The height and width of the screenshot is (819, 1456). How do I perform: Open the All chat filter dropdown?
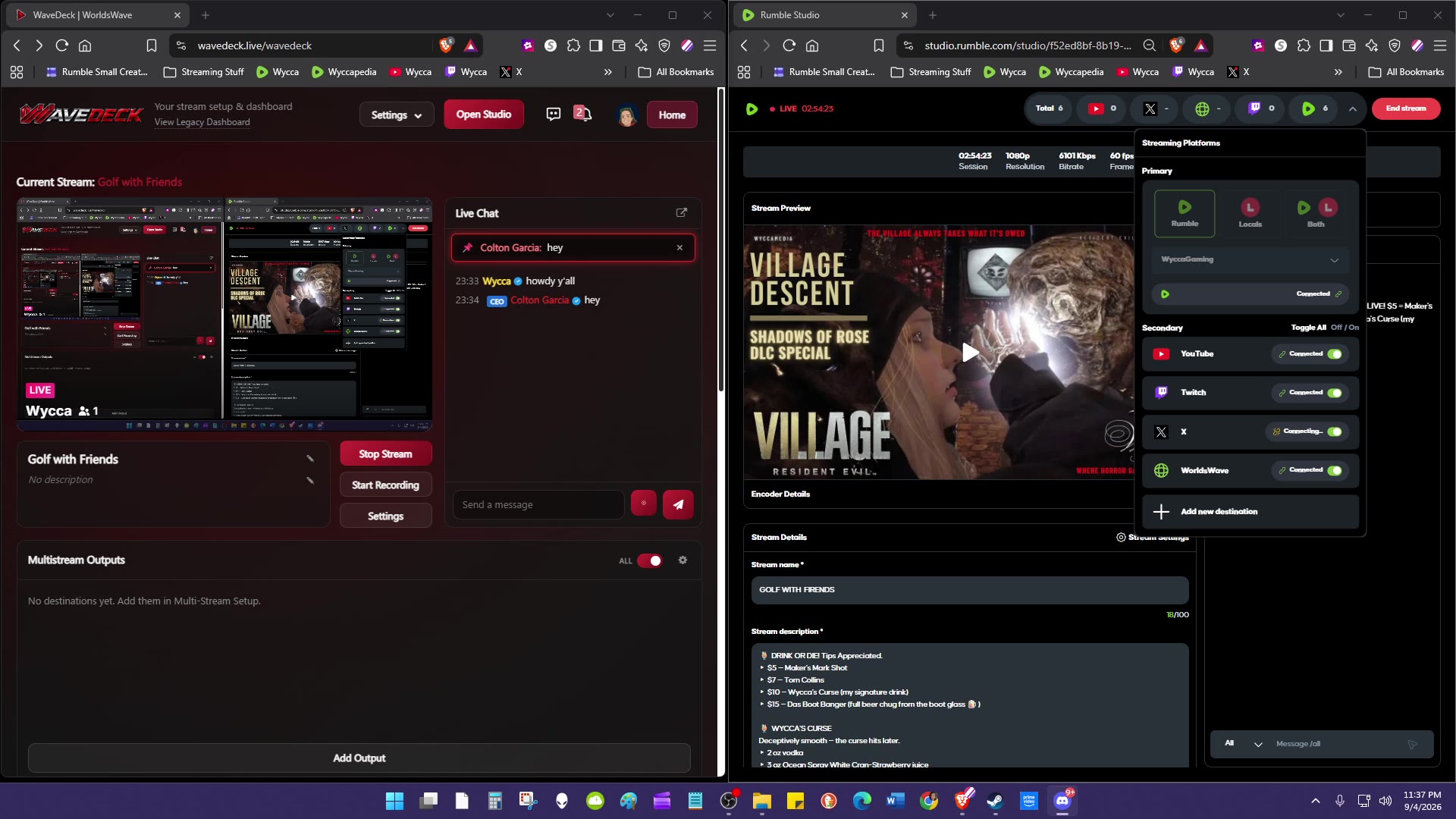(1244, 744)
